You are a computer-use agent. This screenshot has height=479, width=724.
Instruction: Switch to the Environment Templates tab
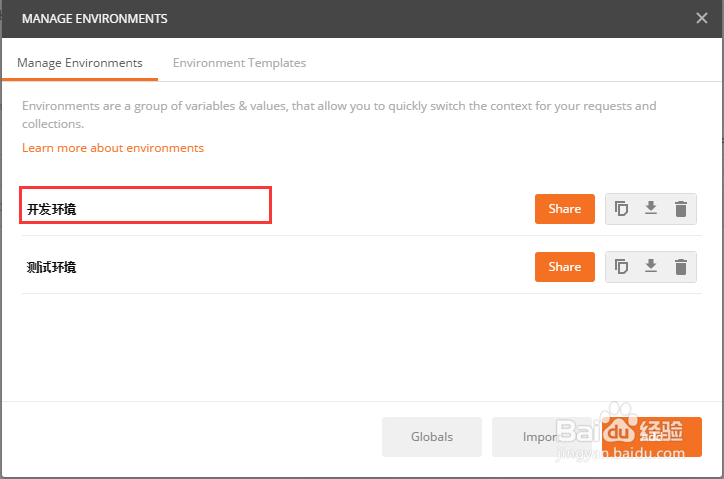(239, 62)
